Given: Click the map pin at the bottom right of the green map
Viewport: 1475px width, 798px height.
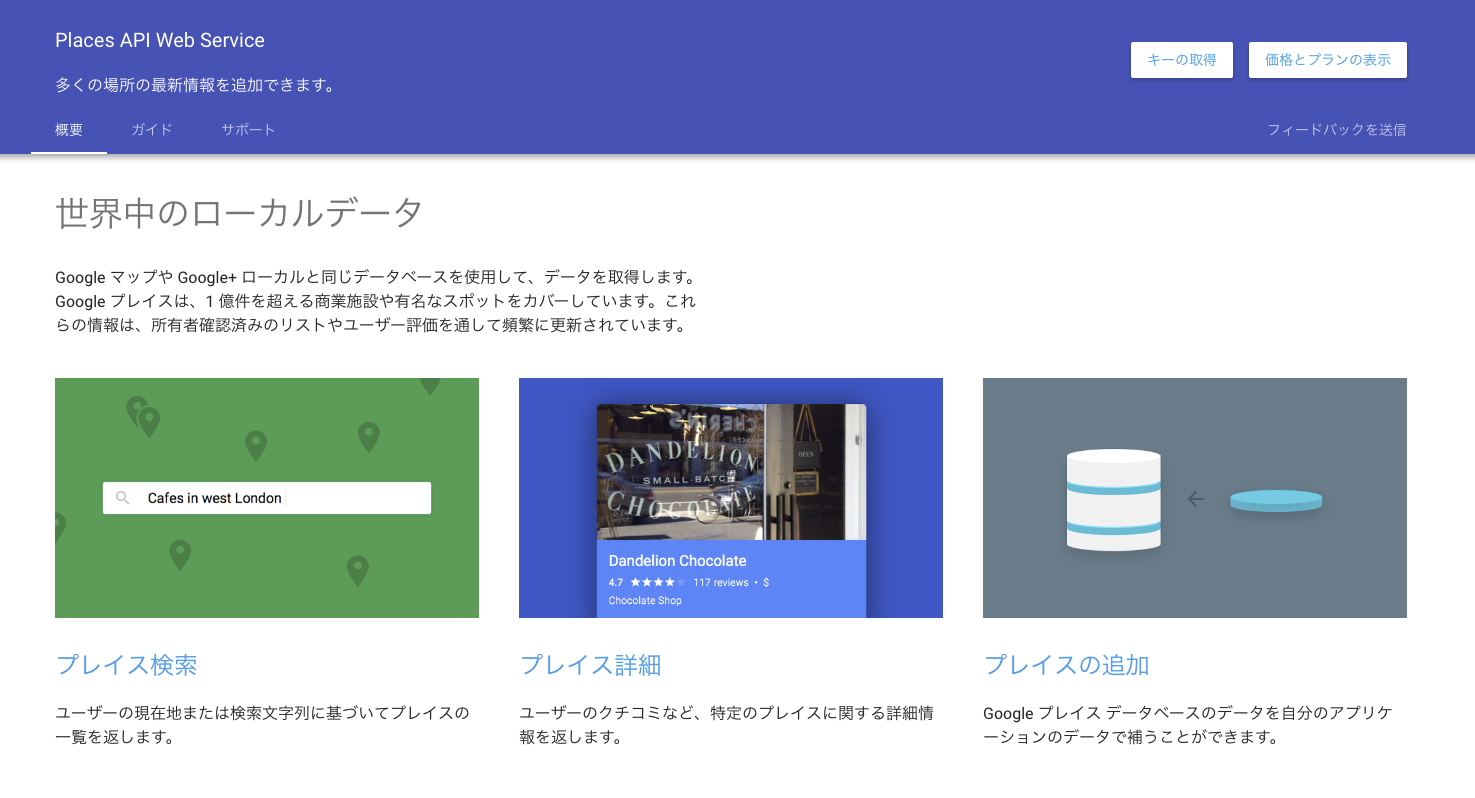Looking at the screenshot, I should 358,571.
